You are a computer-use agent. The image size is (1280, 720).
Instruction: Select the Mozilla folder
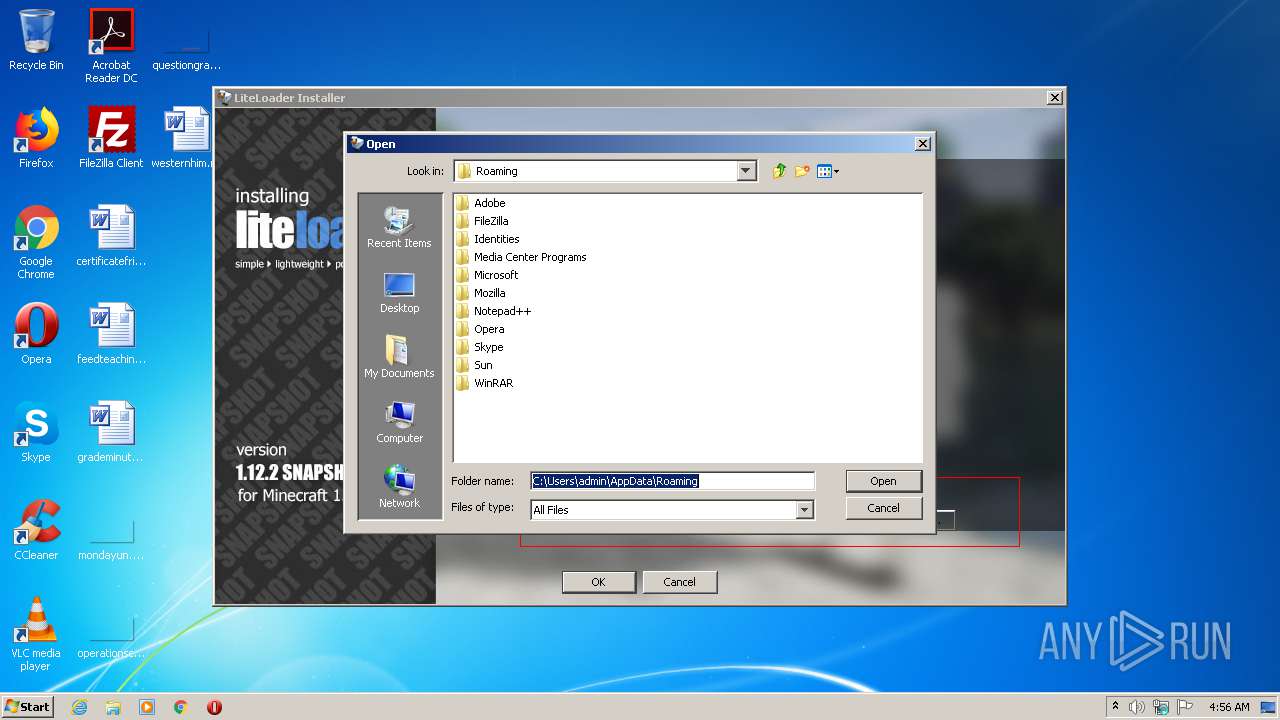click(481, 293)
